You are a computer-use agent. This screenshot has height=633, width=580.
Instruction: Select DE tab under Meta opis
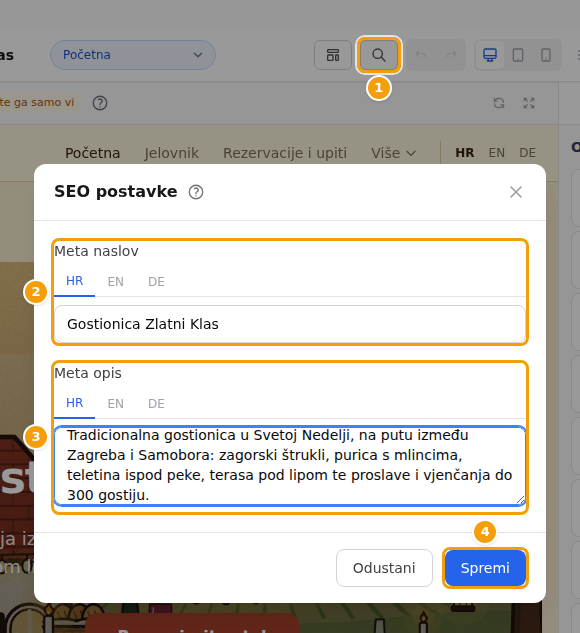tap(156, 403)
